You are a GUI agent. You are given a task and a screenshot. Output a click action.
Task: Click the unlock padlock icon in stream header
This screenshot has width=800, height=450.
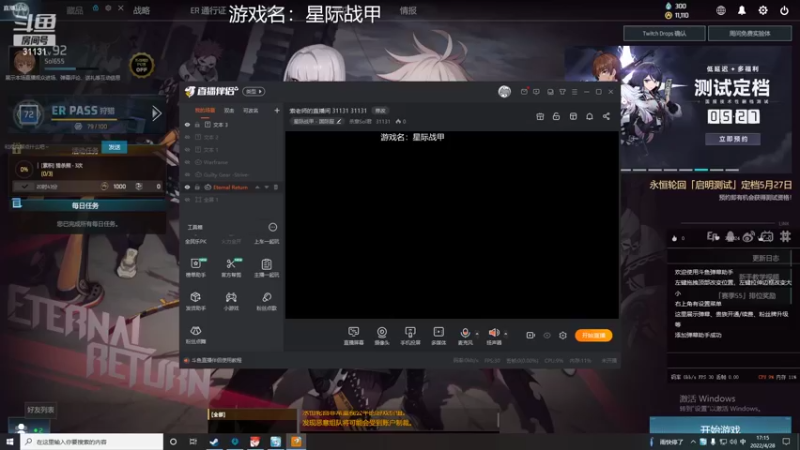556,116
